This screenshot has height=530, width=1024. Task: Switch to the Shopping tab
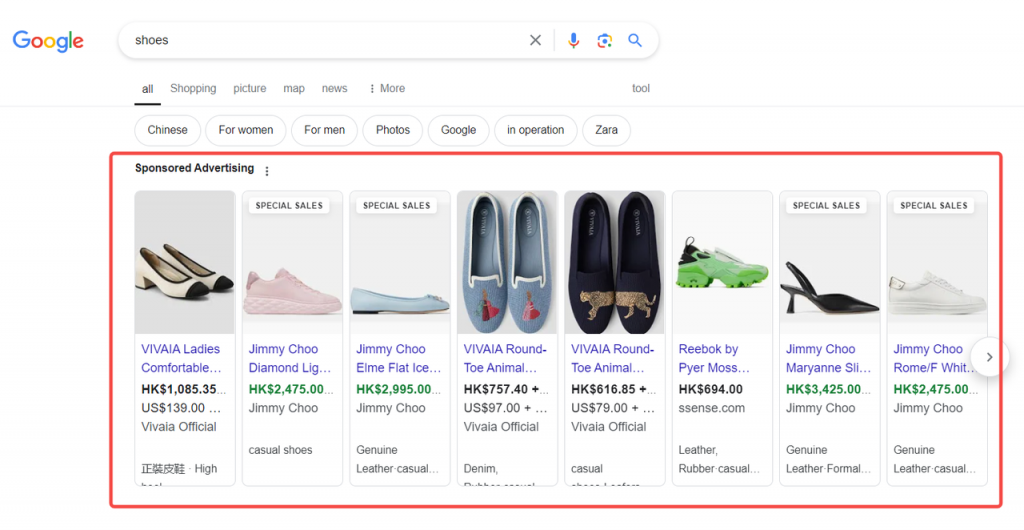(193, 88)
